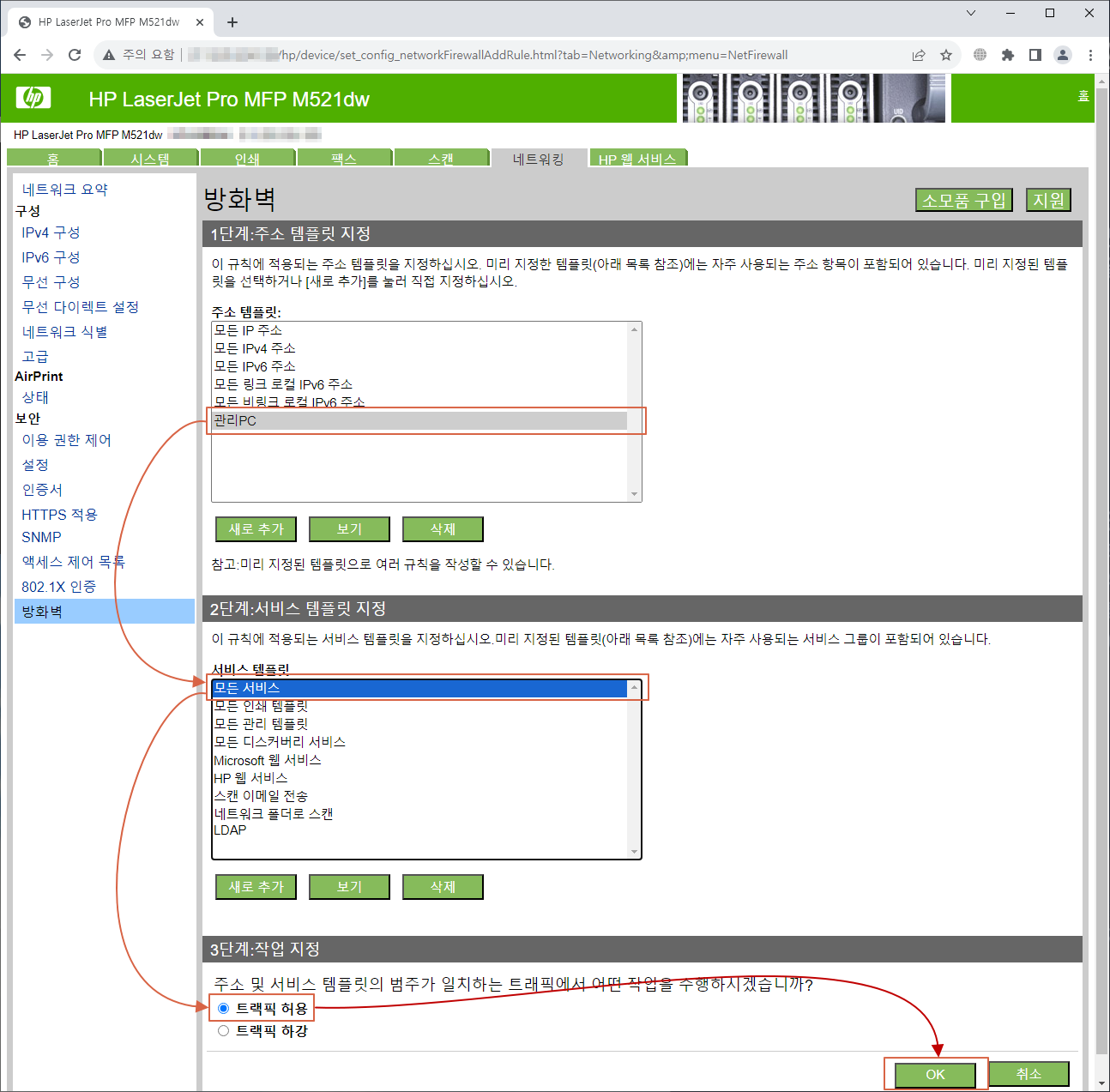Image resolution: width=1110 pixels, height=1092 pixels.
Task: Click the browser back arrow
Action: click(20, 55)
